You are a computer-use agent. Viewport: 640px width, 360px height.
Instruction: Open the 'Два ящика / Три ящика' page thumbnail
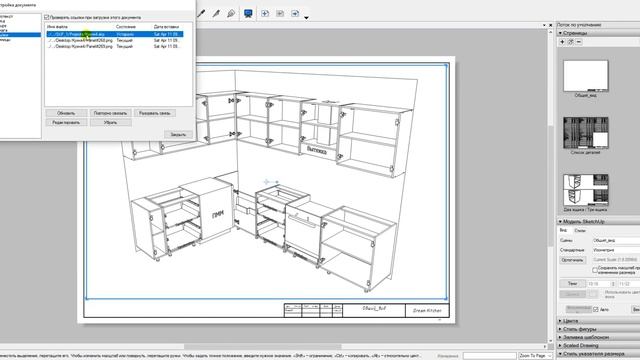tap(586, 190)
